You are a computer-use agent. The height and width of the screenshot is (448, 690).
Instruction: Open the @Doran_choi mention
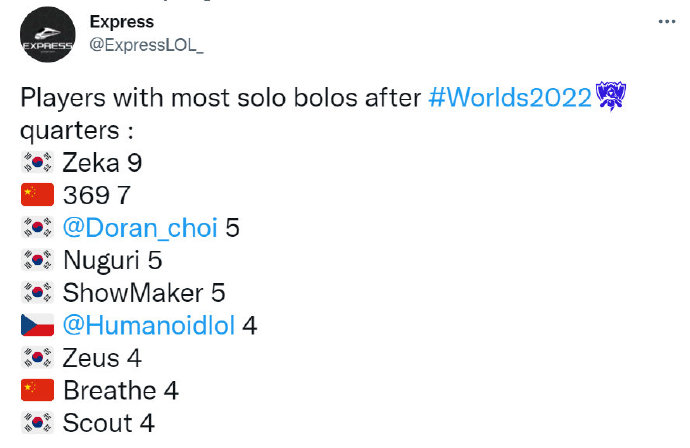[140, 228]
